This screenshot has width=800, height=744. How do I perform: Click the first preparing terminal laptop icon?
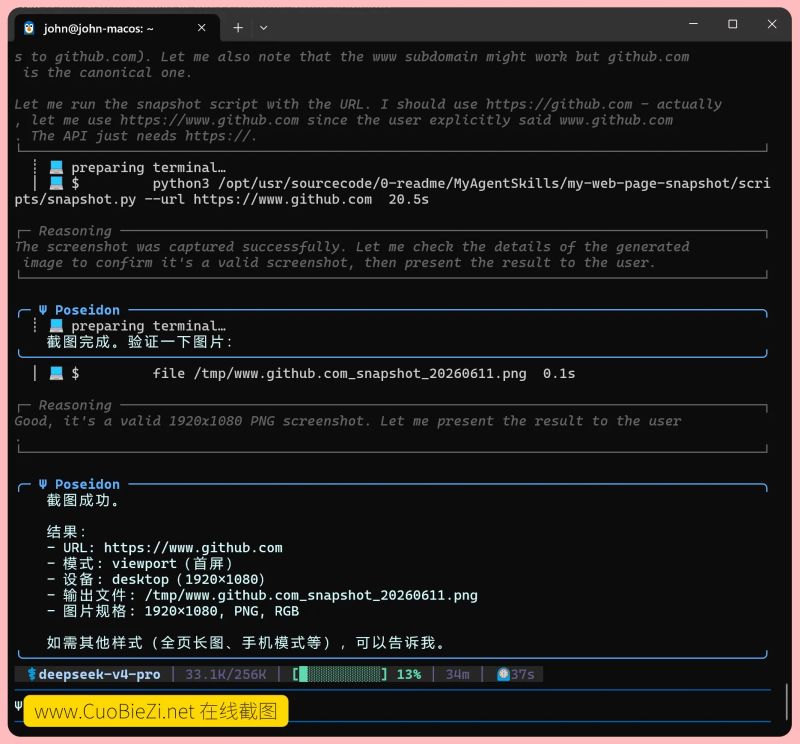56,167
